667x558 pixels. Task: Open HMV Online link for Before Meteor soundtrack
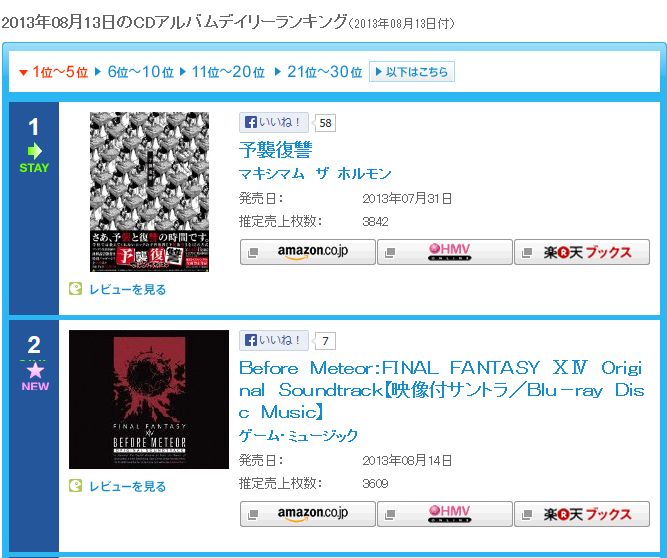(445, 514)
